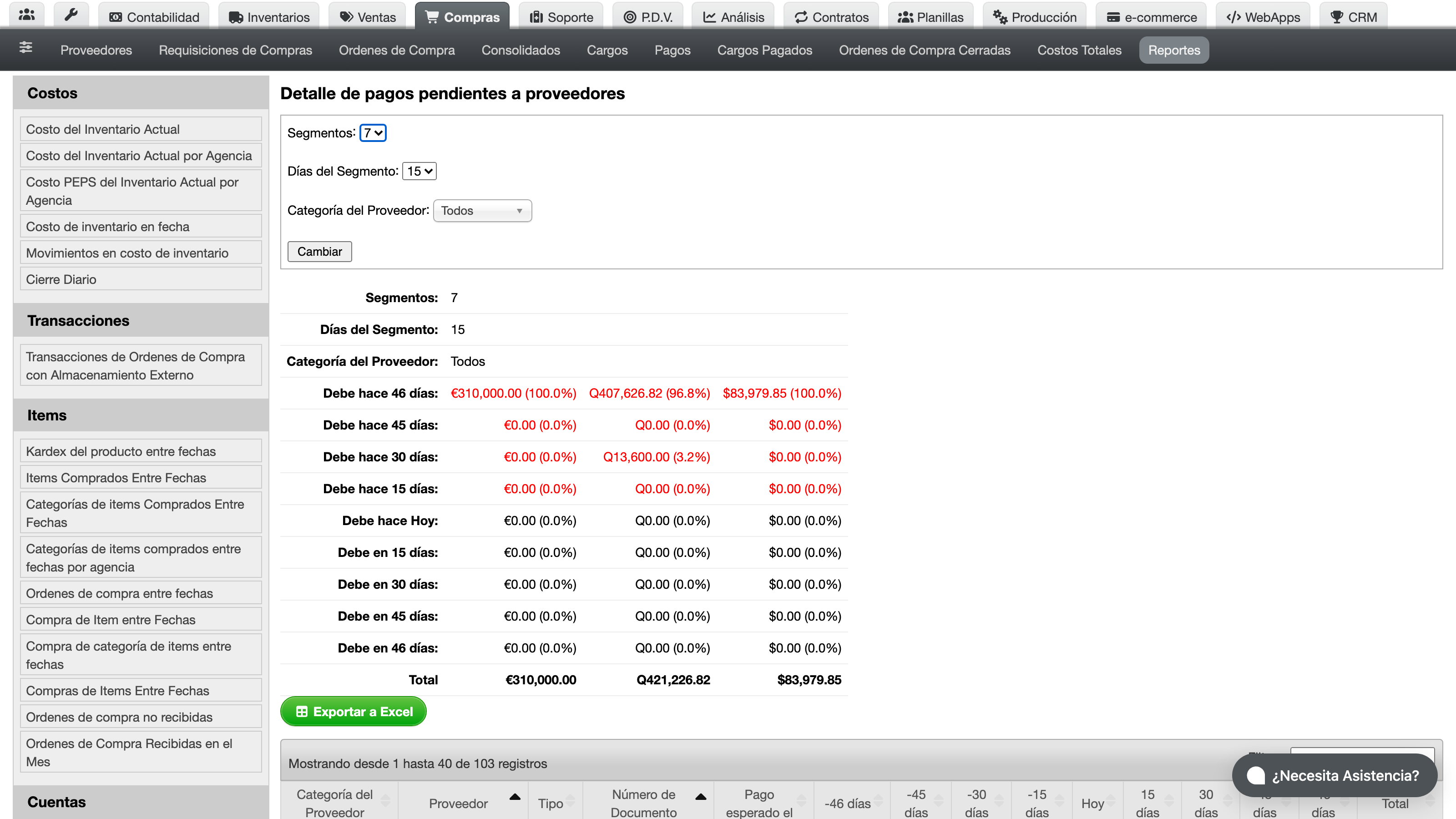
Task: Sort by Proveedor column arrow
Action: pyautogui.click(x=514, y=797)
